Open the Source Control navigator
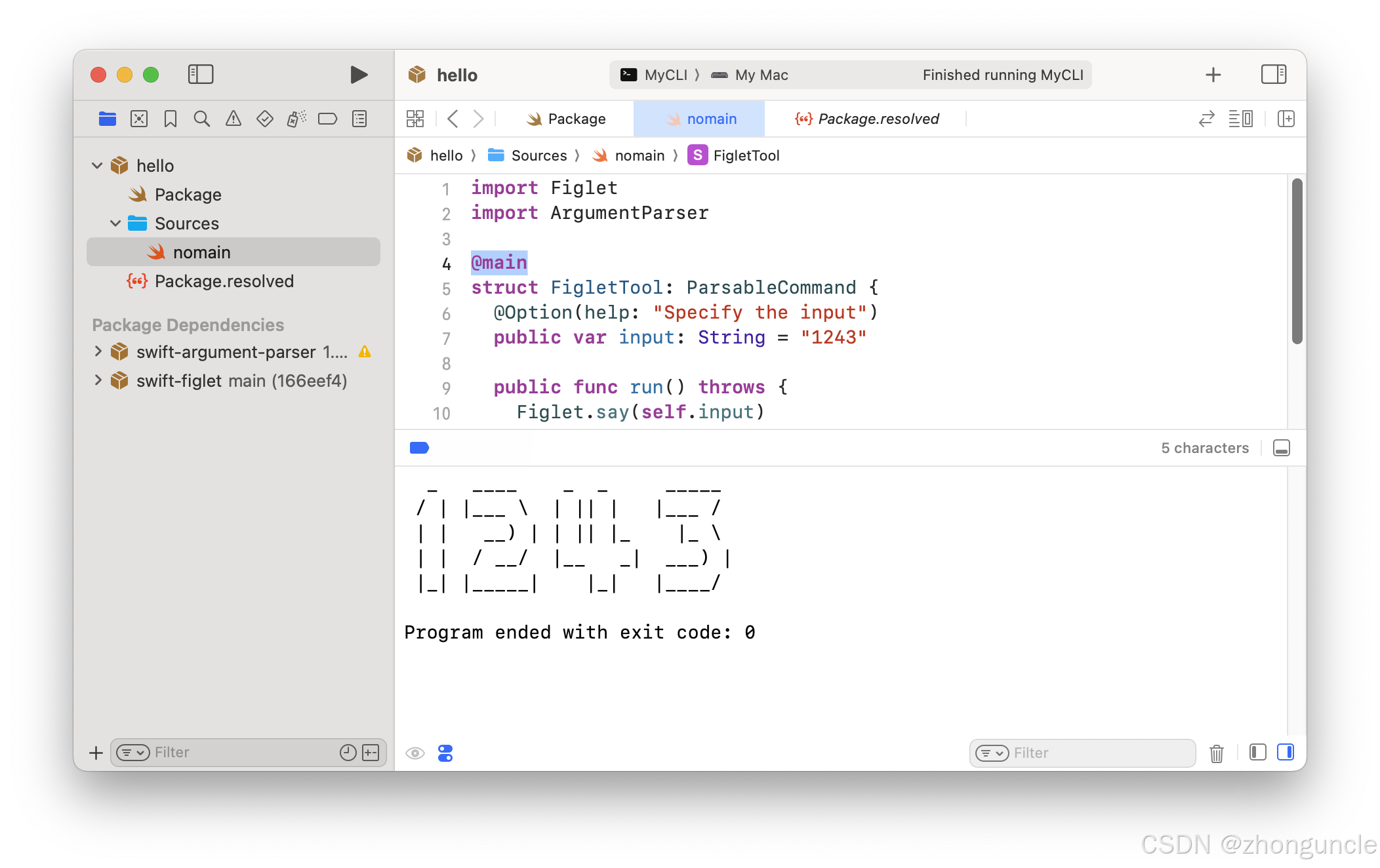 click(x=139, y=119)
